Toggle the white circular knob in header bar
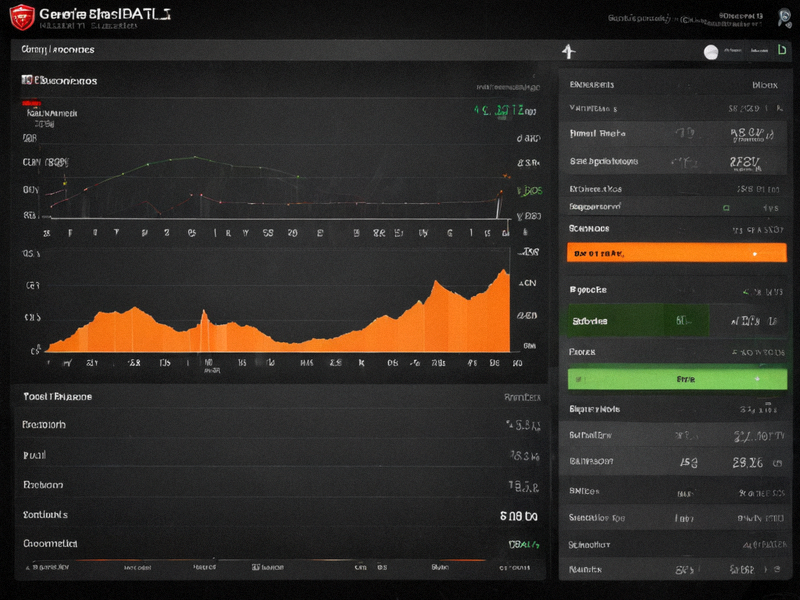This screenshot has width=800, height=600. pos(711,52)
